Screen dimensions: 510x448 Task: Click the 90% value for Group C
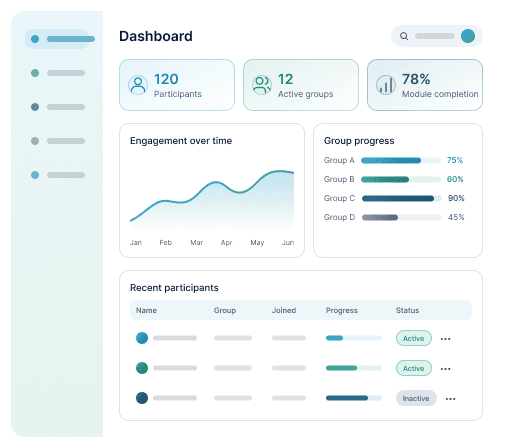tap(456, 198)
